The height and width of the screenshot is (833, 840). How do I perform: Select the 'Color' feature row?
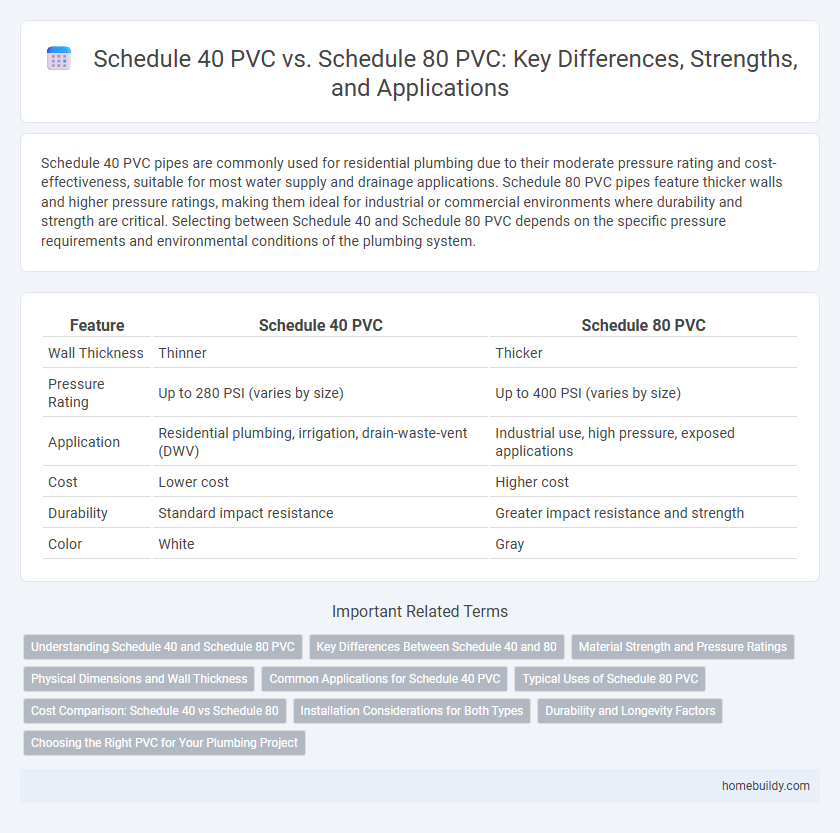(x=65, y=544)
